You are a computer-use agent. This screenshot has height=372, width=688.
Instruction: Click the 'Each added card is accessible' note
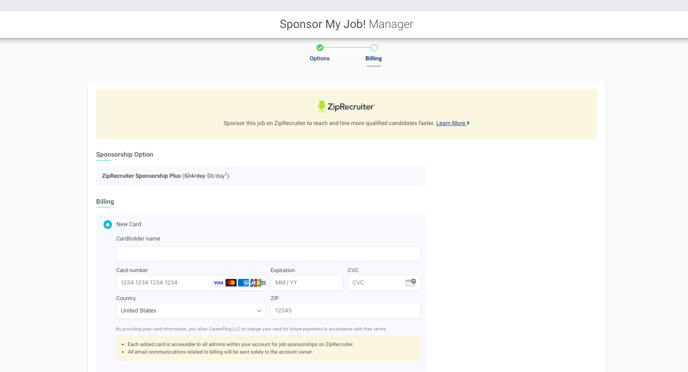[240, 344]
